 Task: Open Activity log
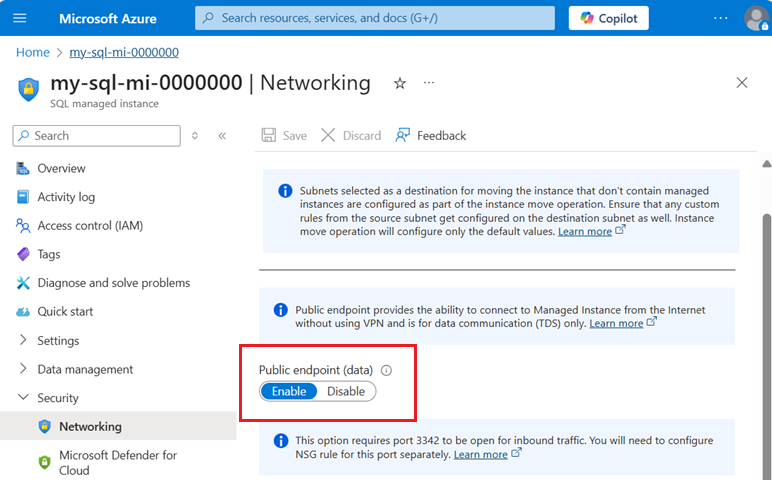[x=66, y=197]
